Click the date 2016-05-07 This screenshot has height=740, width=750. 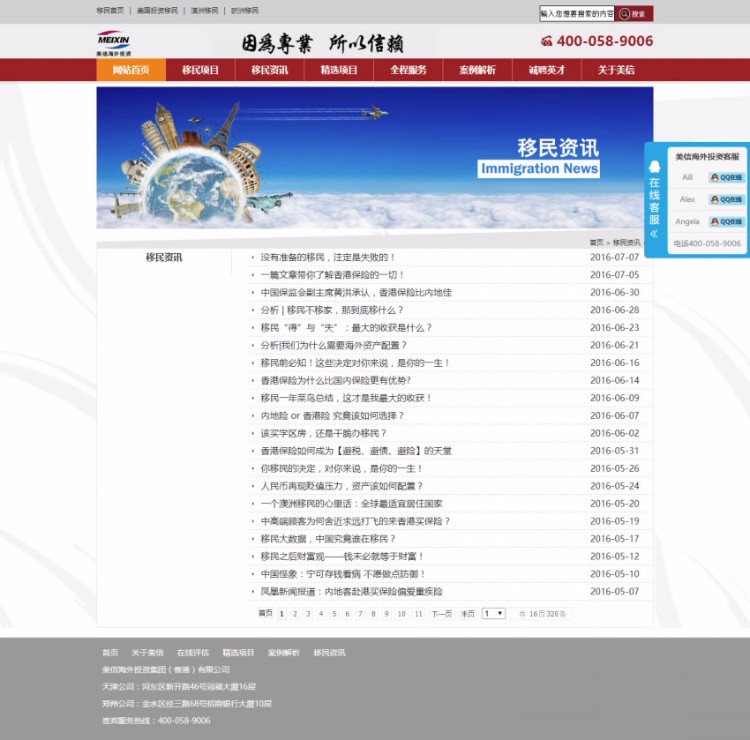click(615, 591)
